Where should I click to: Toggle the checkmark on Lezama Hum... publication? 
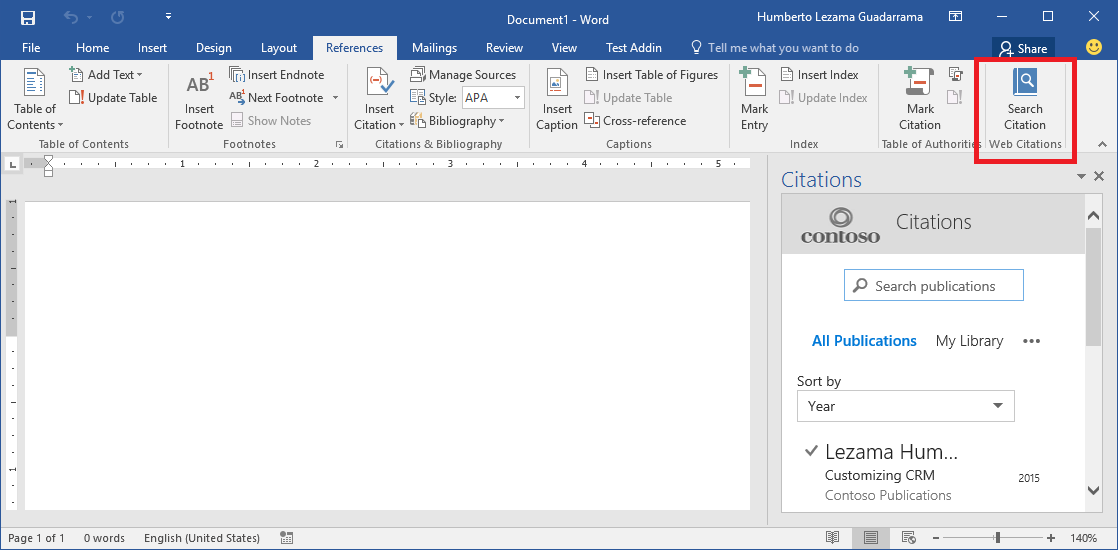[811, 451]
